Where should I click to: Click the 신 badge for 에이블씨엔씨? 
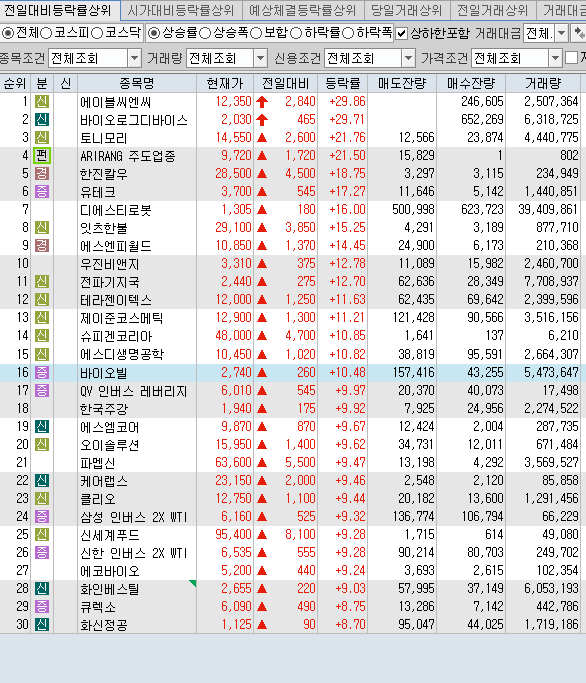pyautogui.click(x=42, y=101)
